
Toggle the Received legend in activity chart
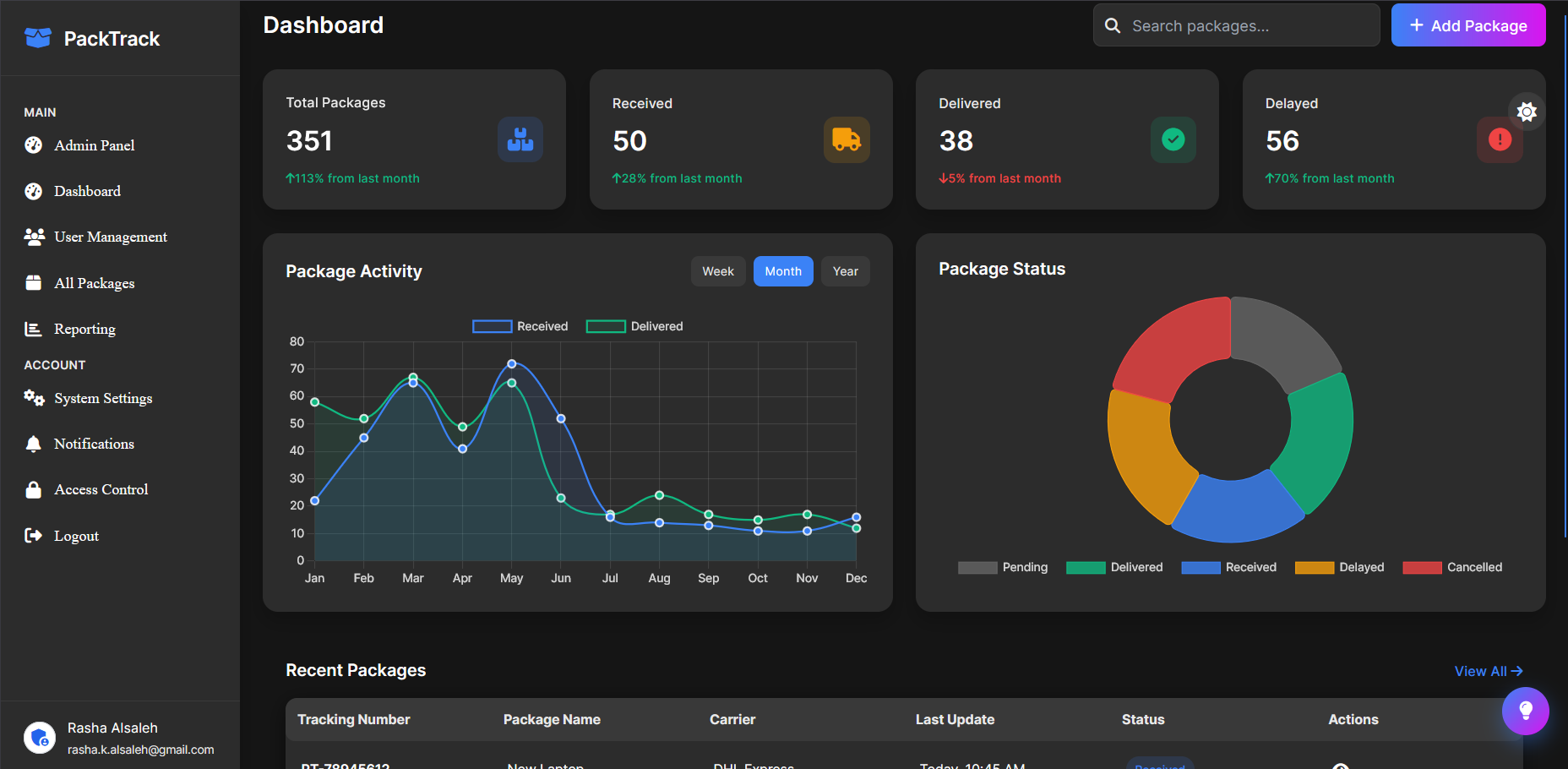pos(520,326)
